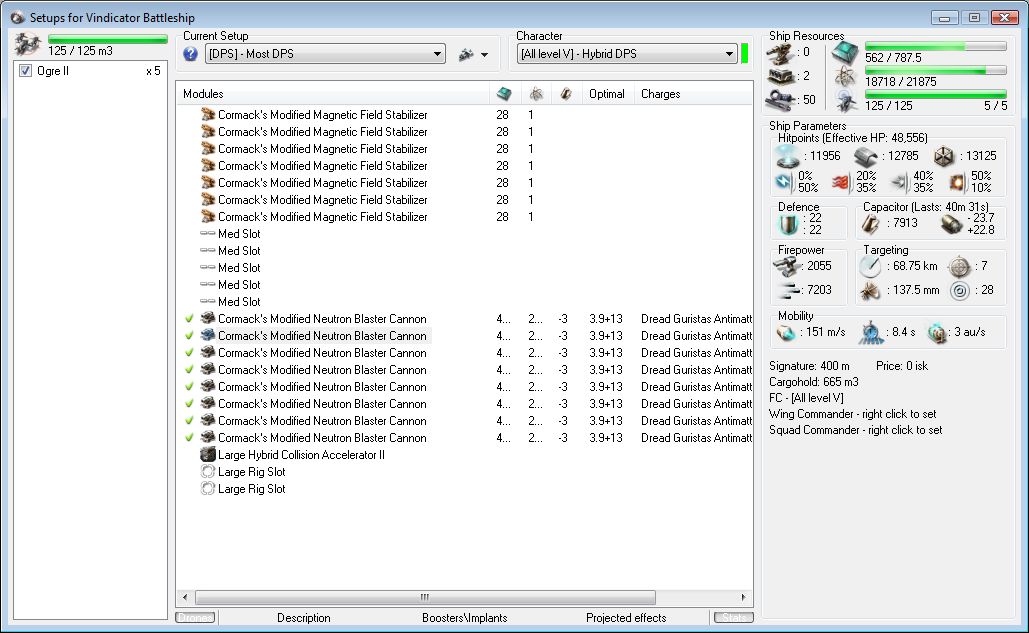
Task: Click the volley damage icon beside 7203
Action: (788, 290)
